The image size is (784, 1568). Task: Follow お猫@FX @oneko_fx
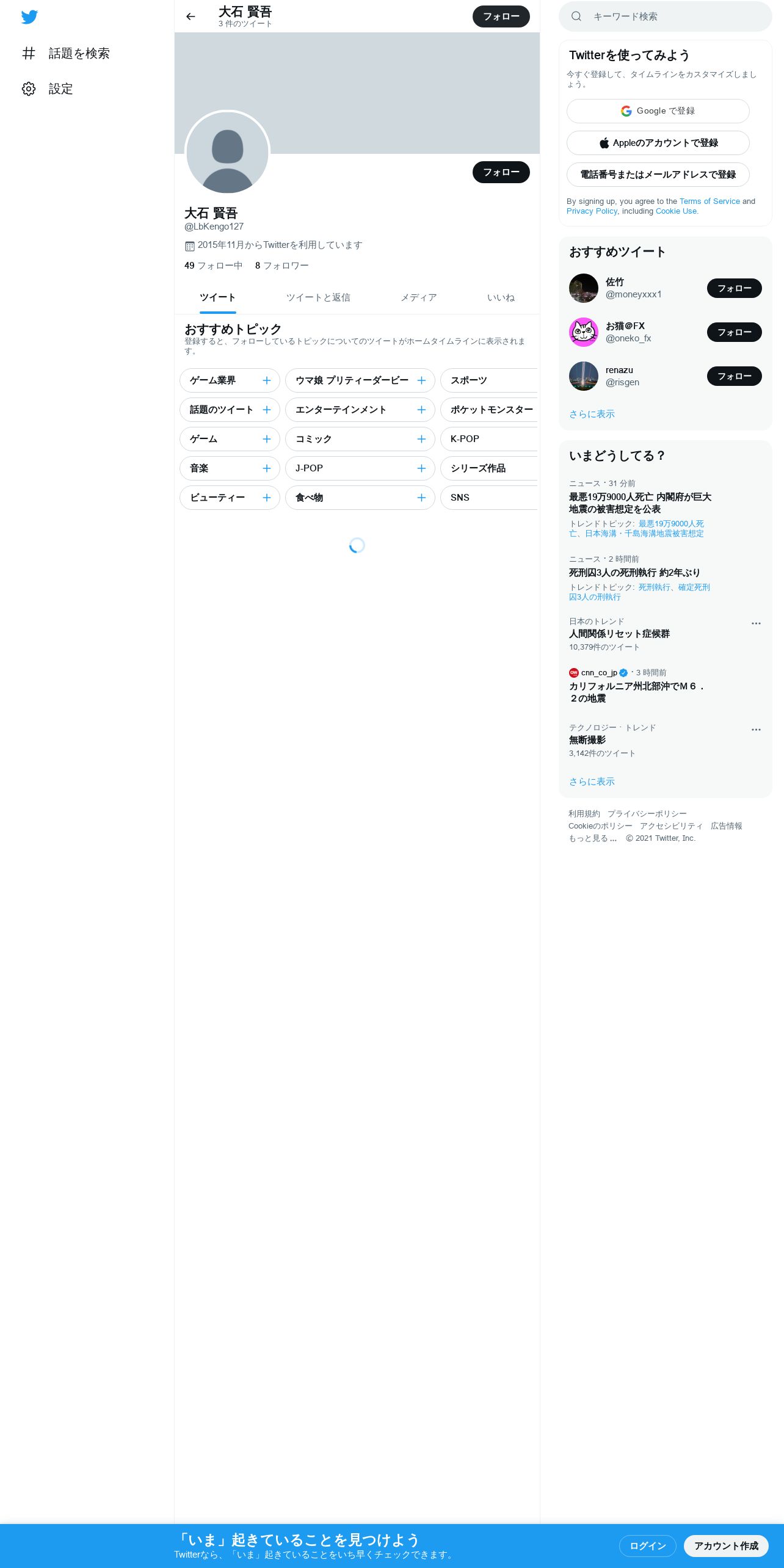(735, 332)
